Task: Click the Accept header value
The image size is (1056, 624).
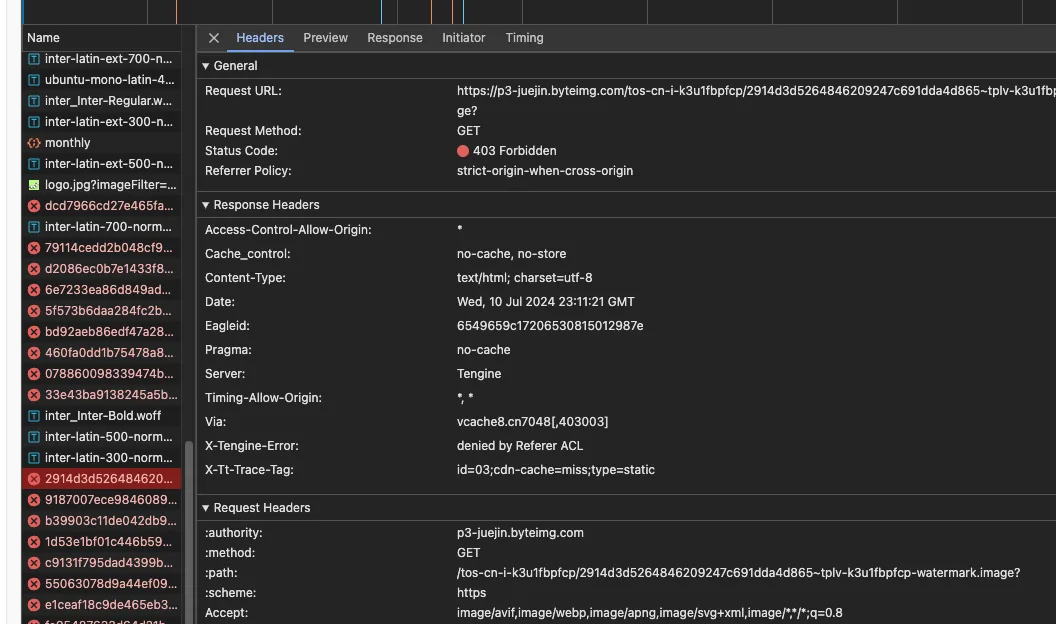Action: (x=649, y=613)
